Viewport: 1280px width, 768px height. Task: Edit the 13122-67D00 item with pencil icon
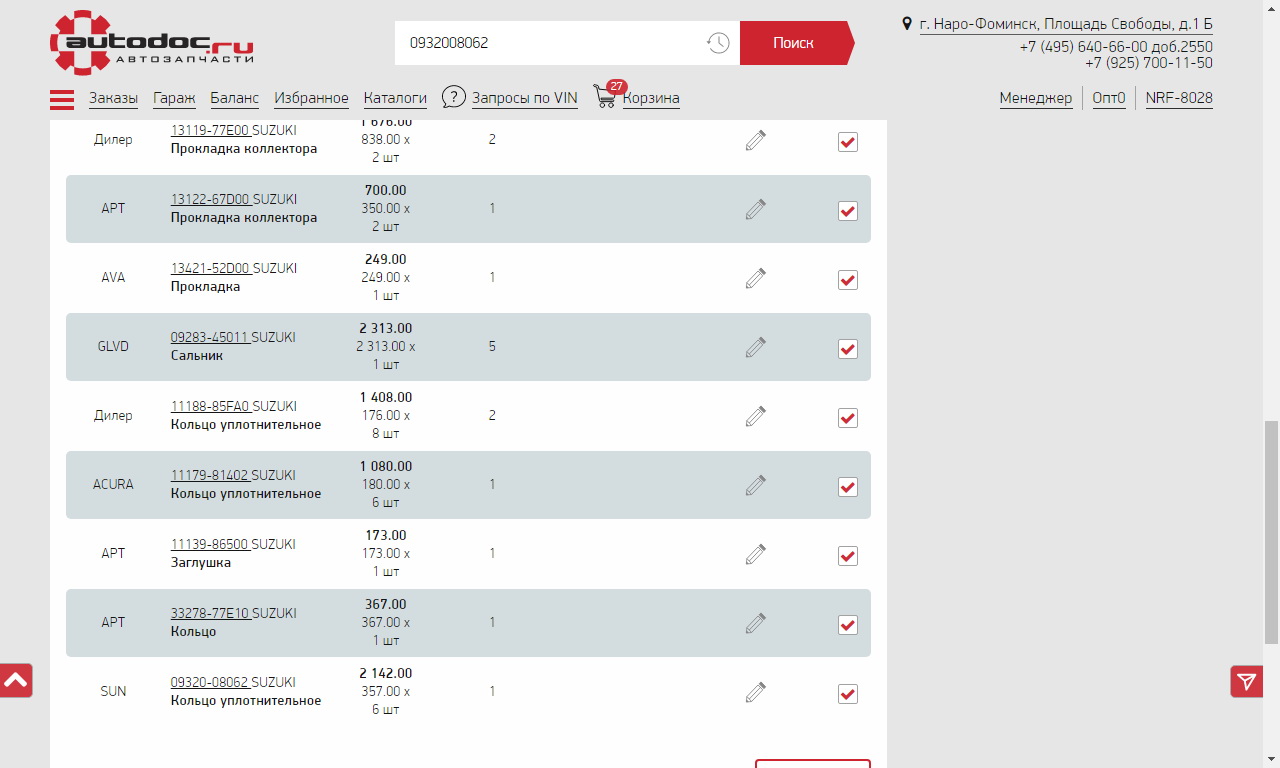(x=756, y=209)
